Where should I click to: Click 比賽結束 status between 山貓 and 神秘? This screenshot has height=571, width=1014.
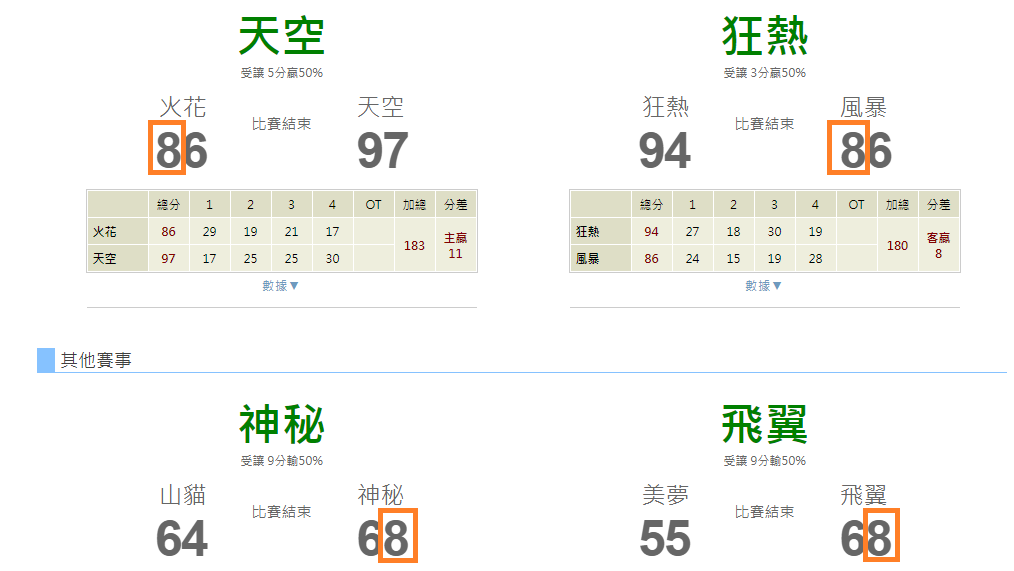tap(281, 512)
